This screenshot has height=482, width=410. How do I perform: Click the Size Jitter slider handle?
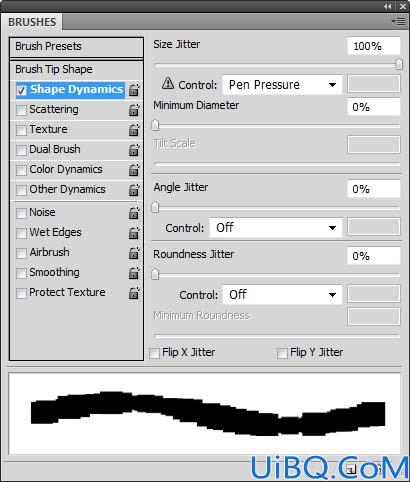coord(399,64)
